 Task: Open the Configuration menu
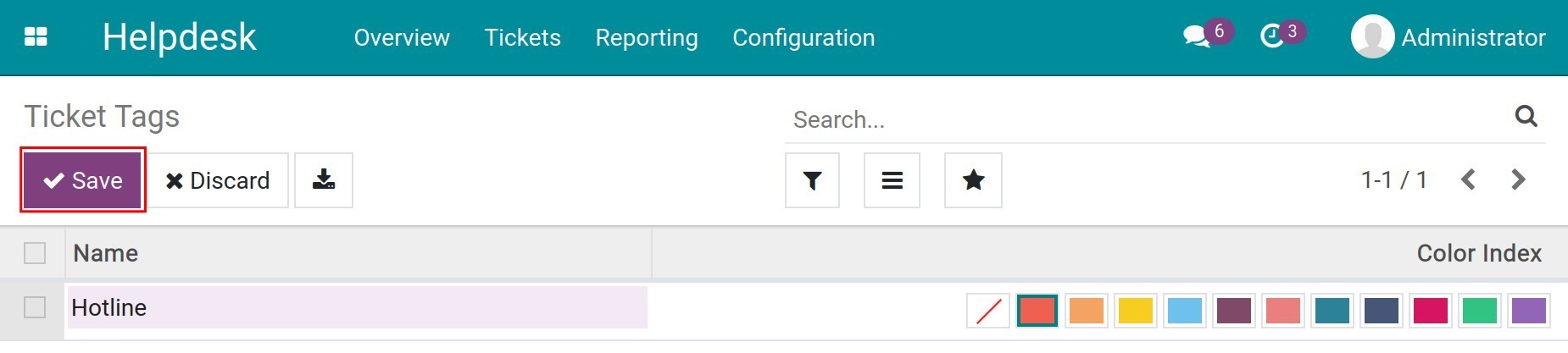[x=803, y=37]
